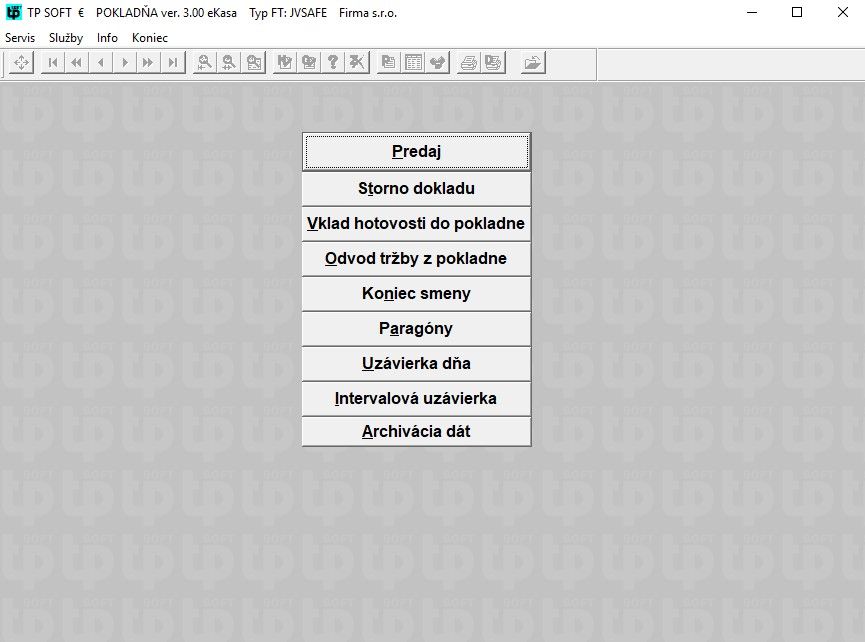Select Vklad hotovosti do pokladne
The image size is (865, 642).
tap(417, 223)
